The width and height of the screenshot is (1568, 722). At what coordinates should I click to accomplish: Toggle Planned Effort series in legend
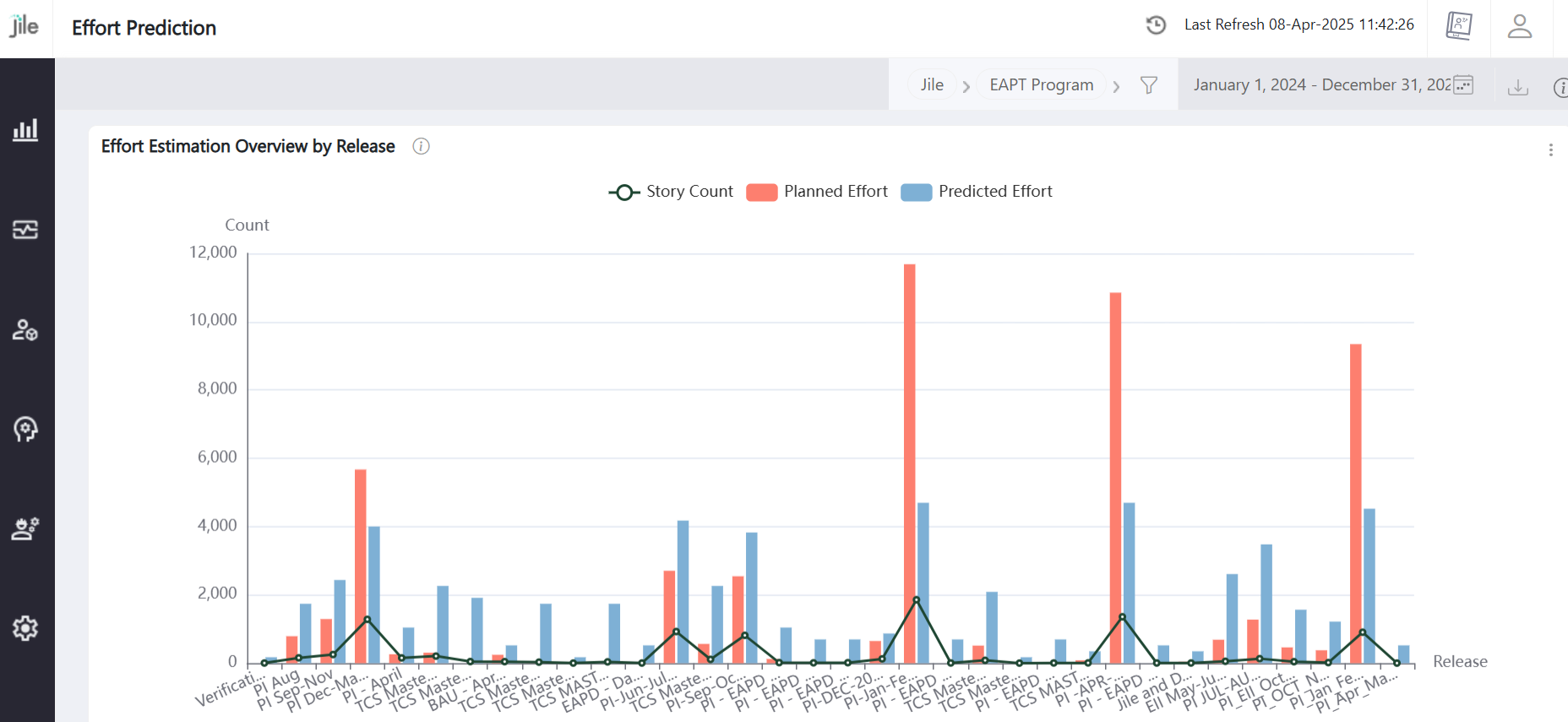click(817, 192)
